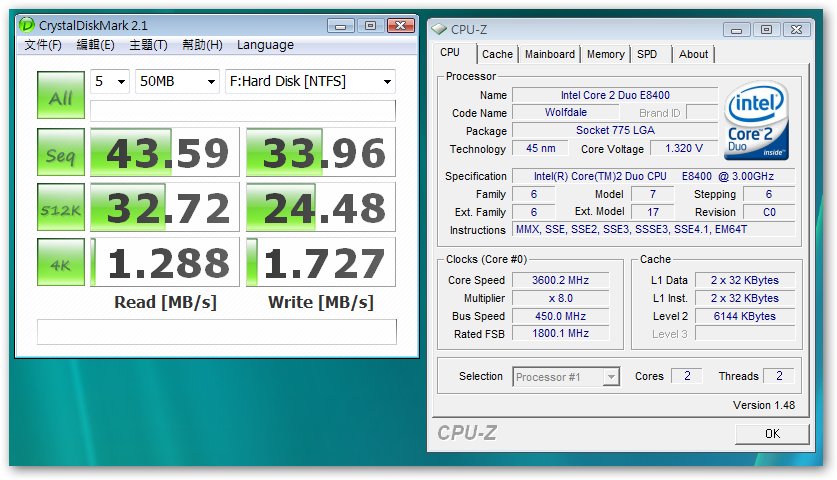The width and height of the screenshot is (837, 480).
Task: Open the test size dropdown showing 50MB
Action: (x=177, y=81)
